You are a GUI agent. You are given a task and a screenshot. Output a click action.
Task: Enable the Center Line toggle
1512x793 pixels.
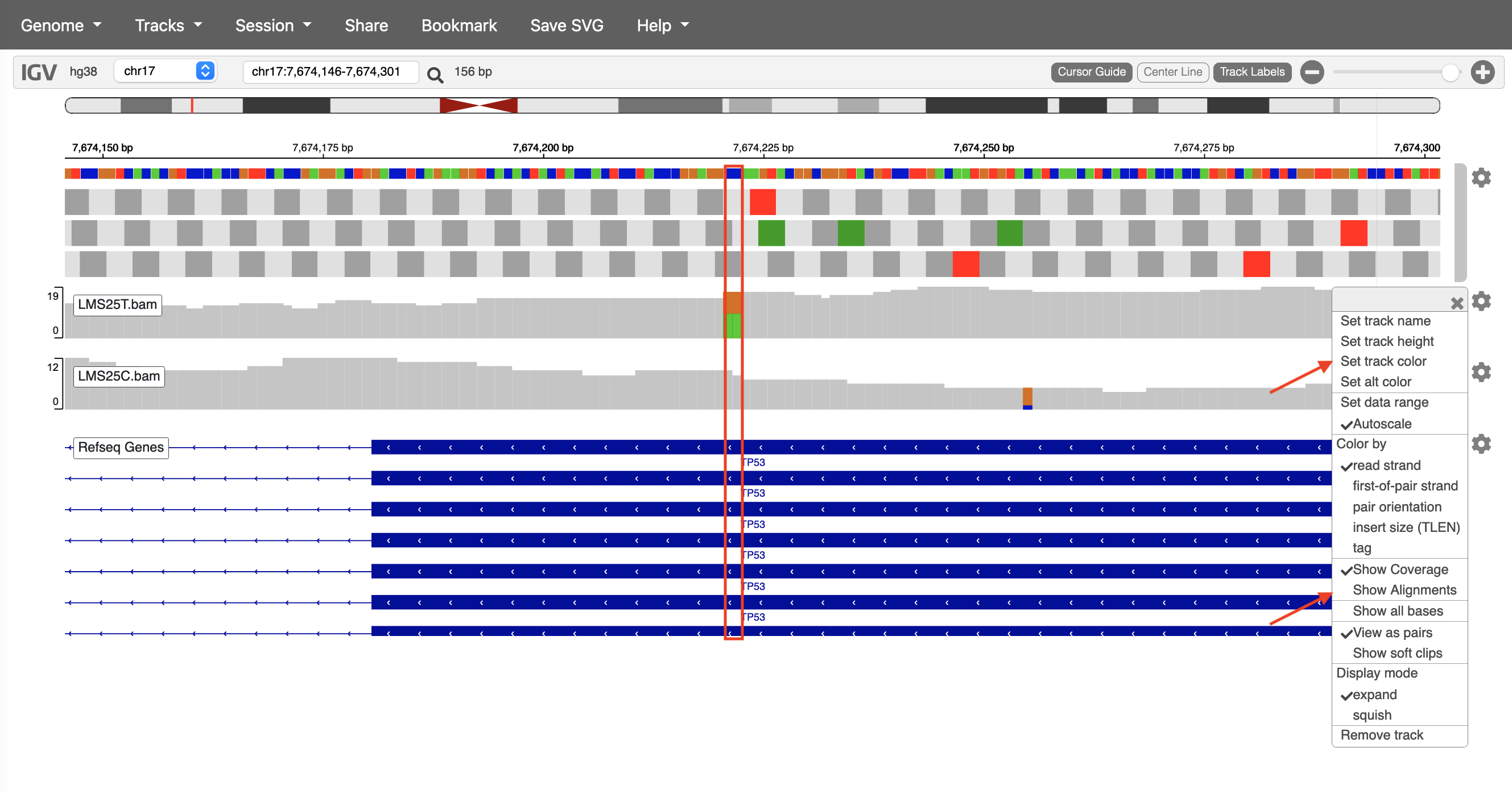pyautogui.click(x=1172, y=72)
